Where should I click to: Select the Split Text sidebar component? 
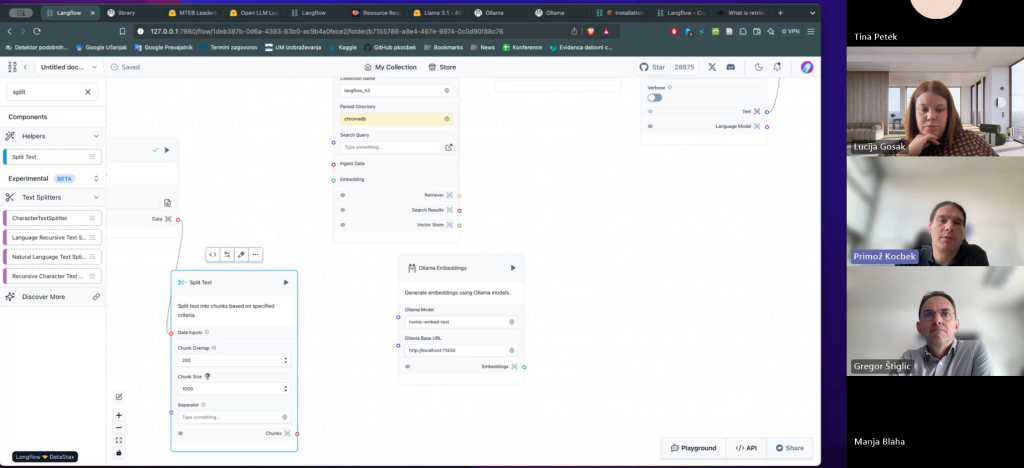52,157
